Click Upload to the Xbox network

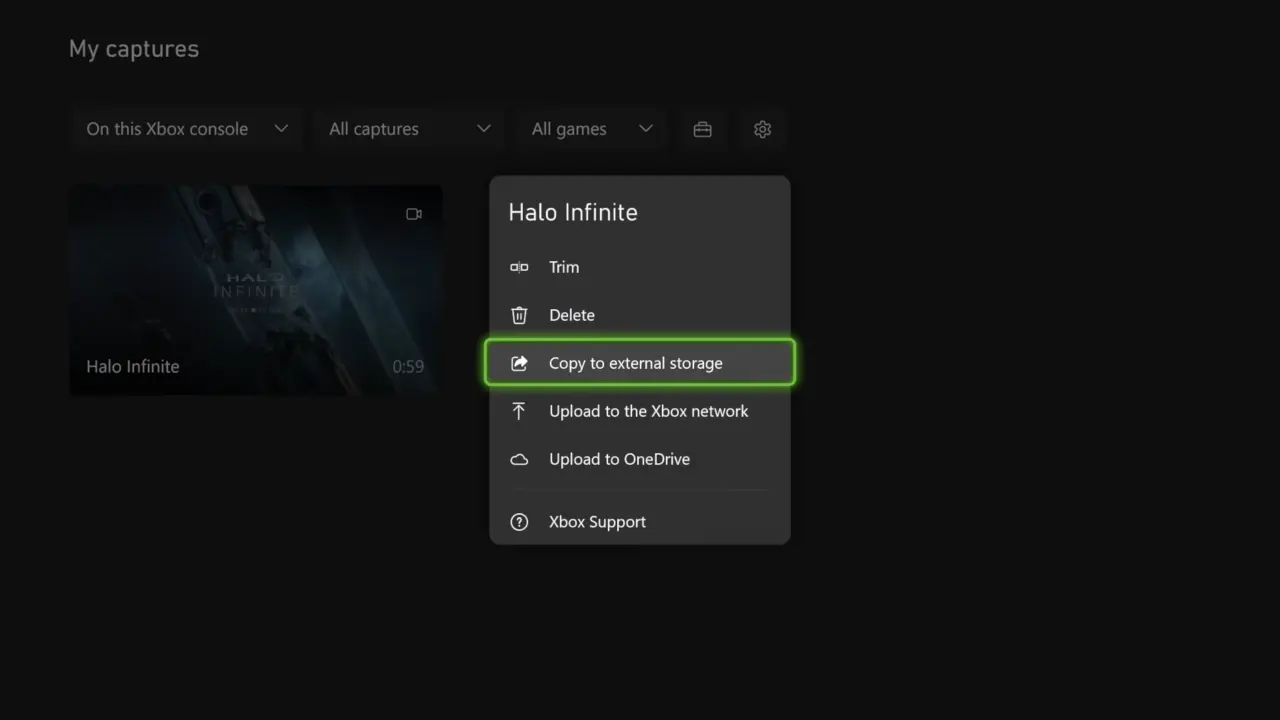tap(648, 411)
